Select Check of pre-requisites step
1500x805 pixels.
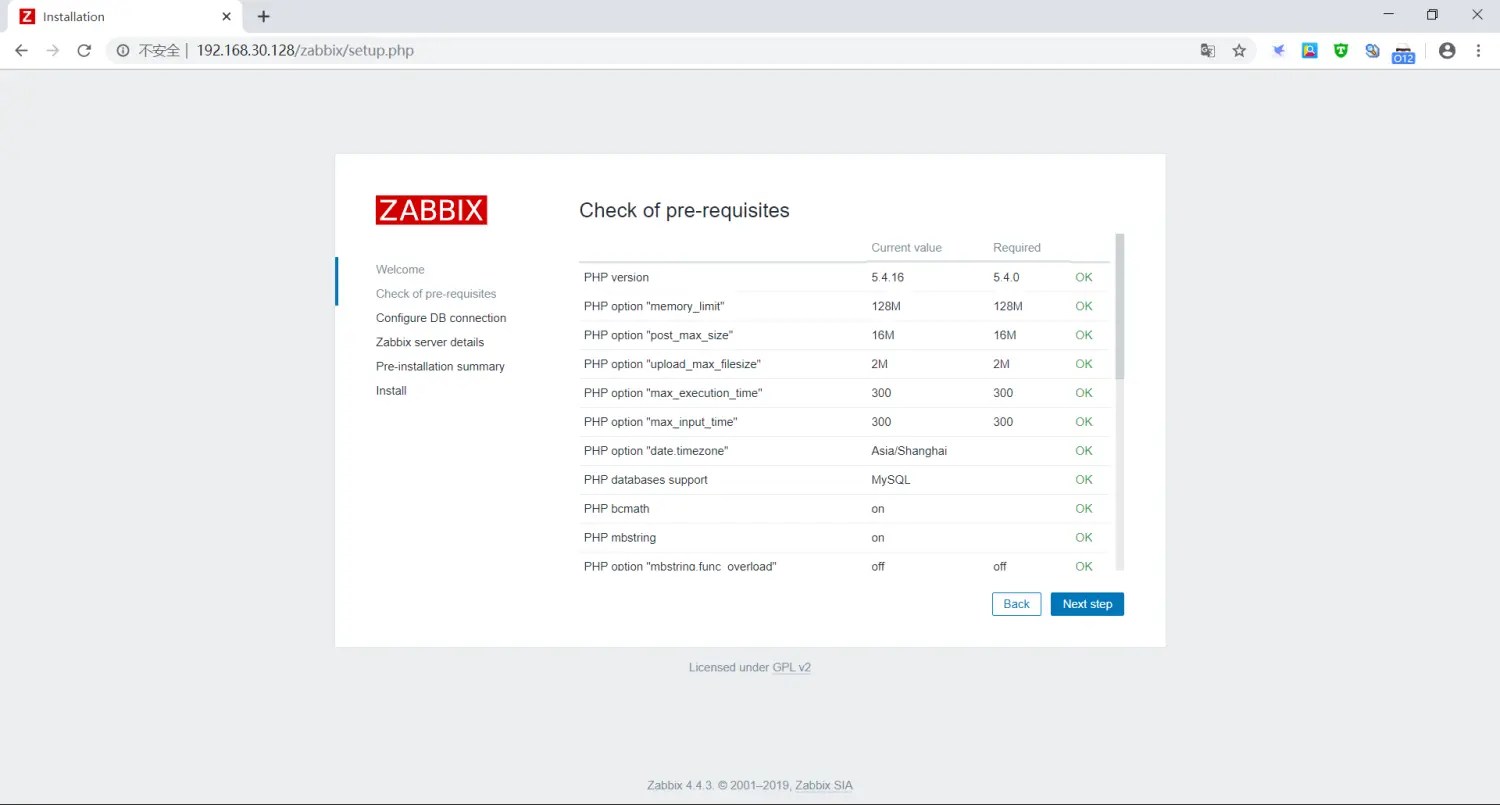436,294
